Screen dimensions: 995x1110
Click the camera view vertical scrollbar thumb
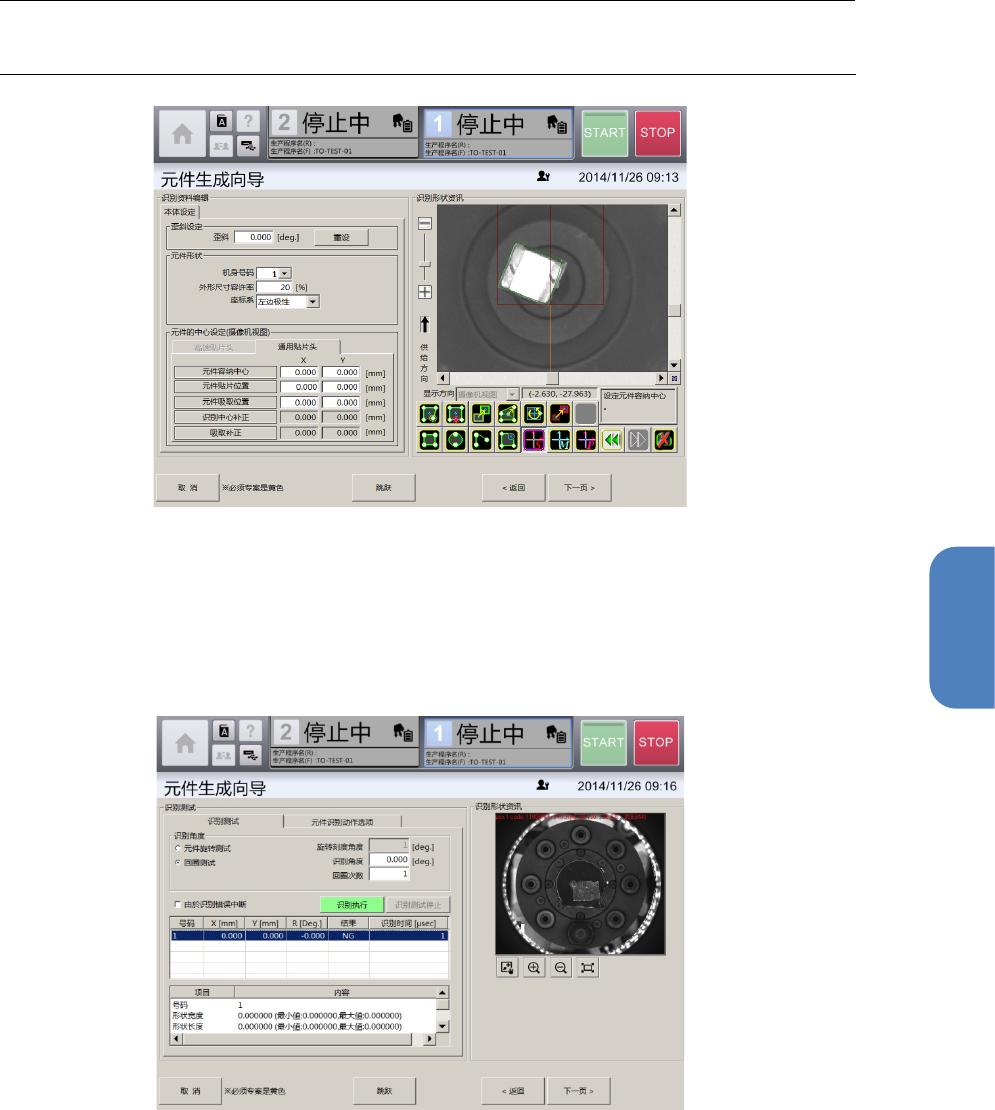pos(674,309)
